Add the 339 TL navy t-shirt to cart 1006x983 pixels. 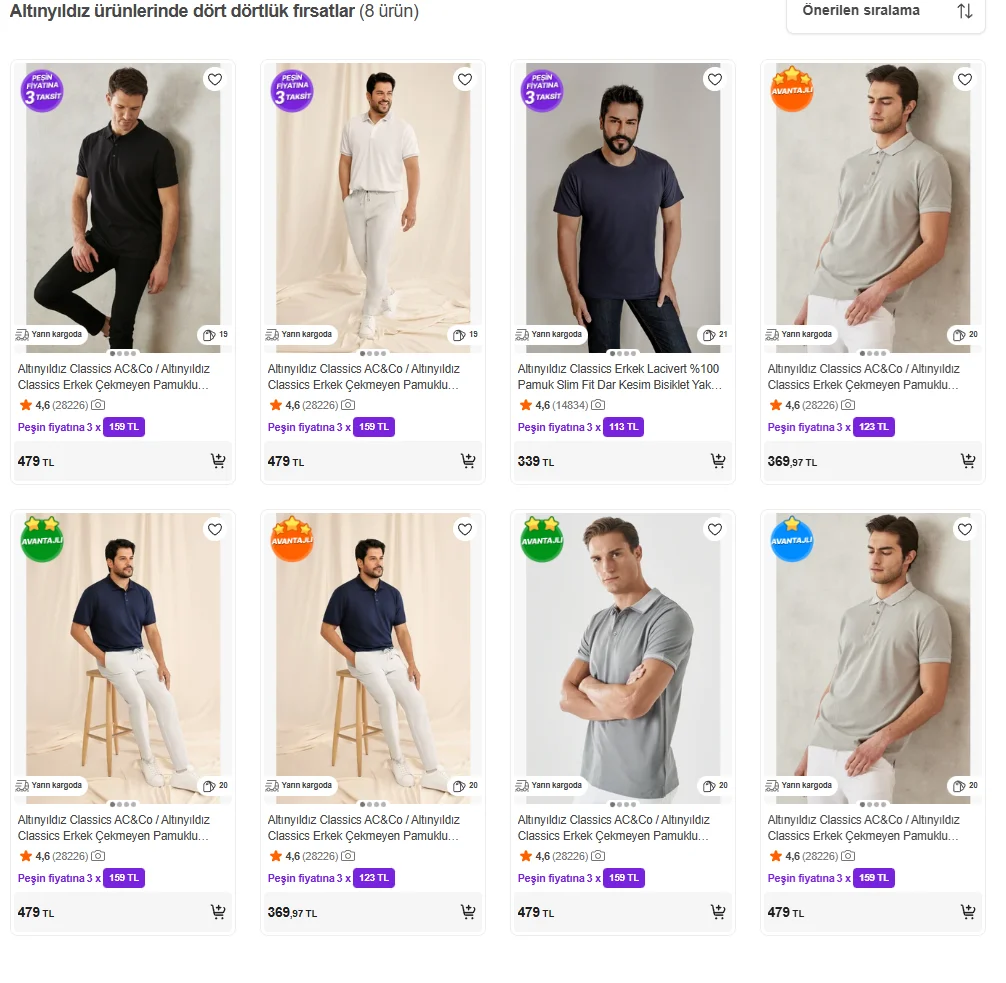(717, 461)
